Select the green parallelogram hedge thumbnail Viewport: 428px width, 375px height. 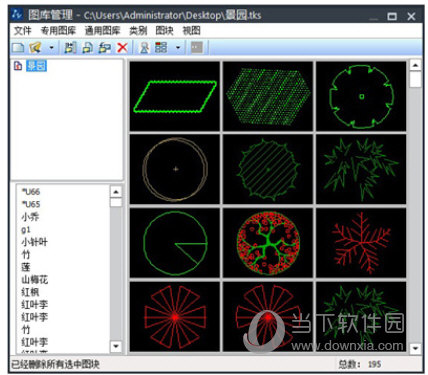175,96
